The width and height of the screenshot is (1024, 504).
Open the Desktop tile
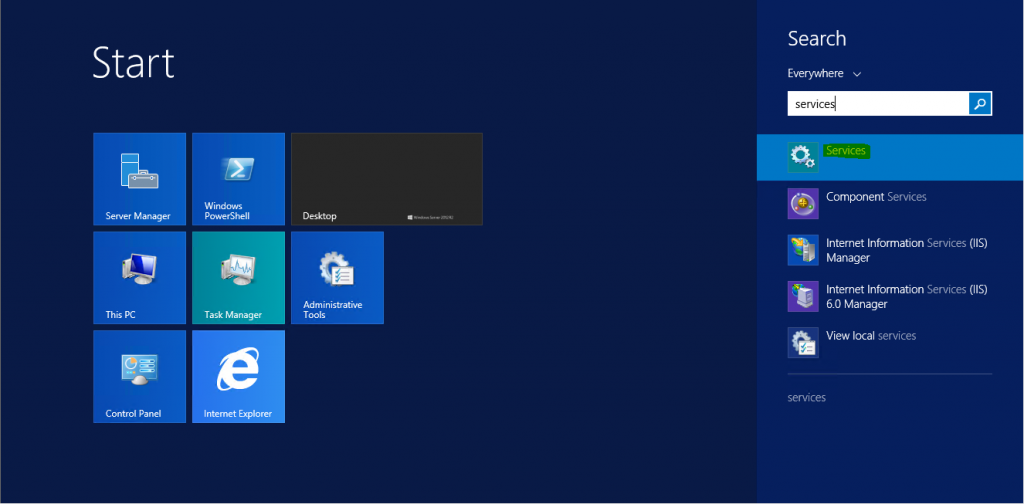pos(387,179)
